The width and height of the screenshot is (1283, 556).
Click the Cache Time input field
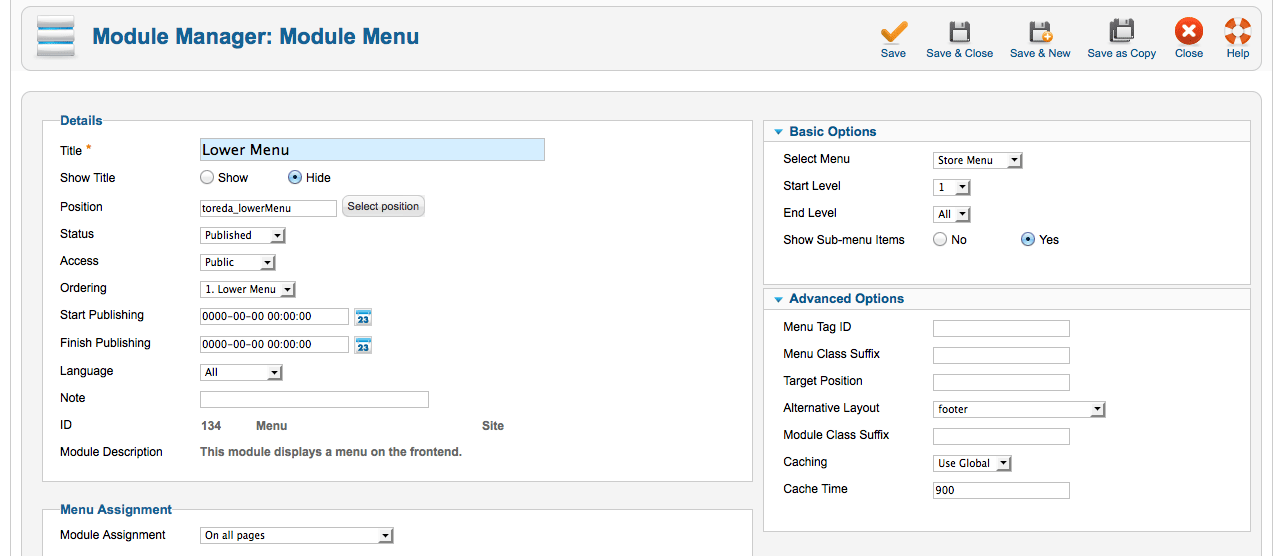click(1001, 490)
